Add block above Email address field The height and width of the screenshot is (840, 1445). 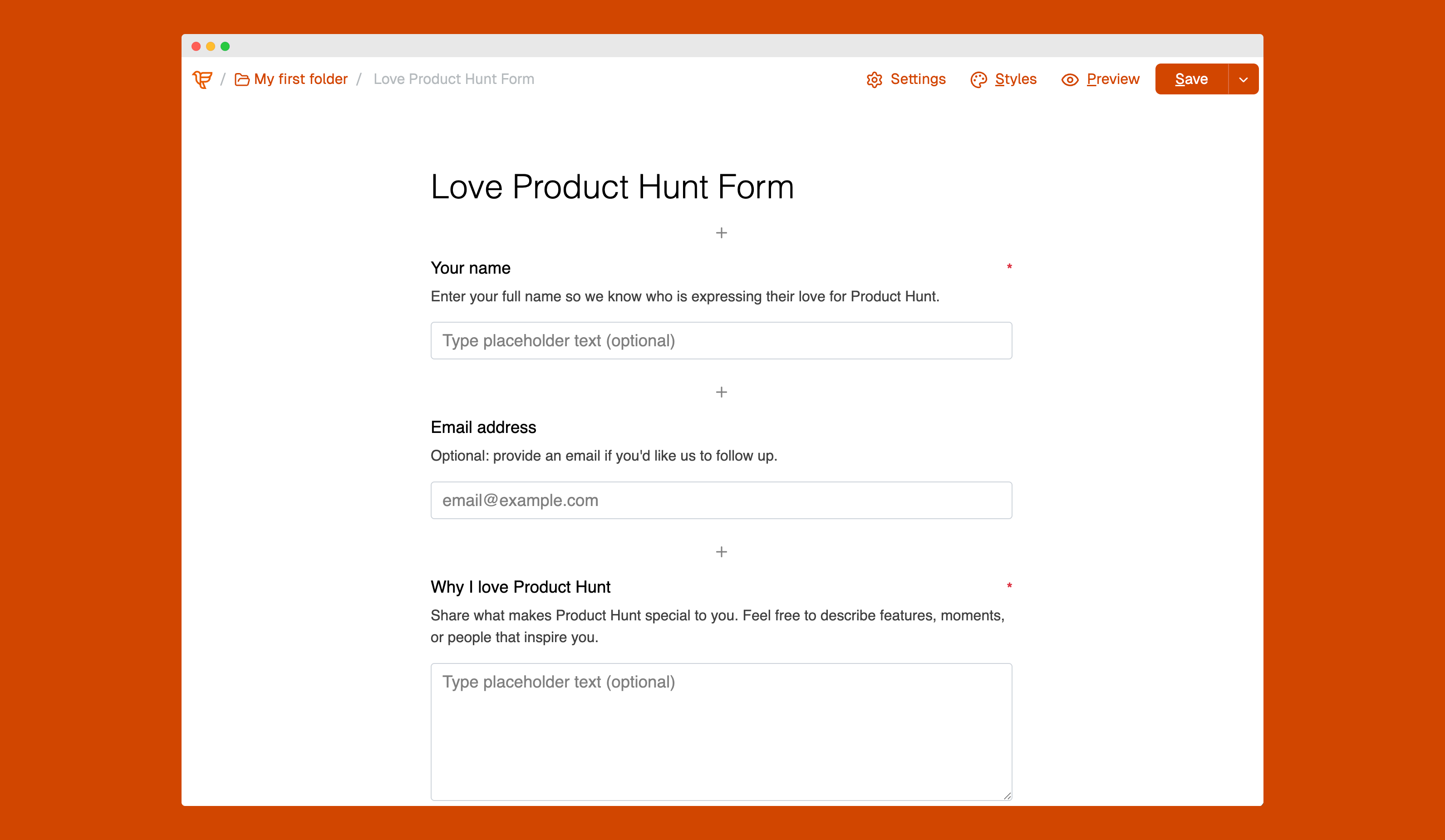(x=721, y=392)
